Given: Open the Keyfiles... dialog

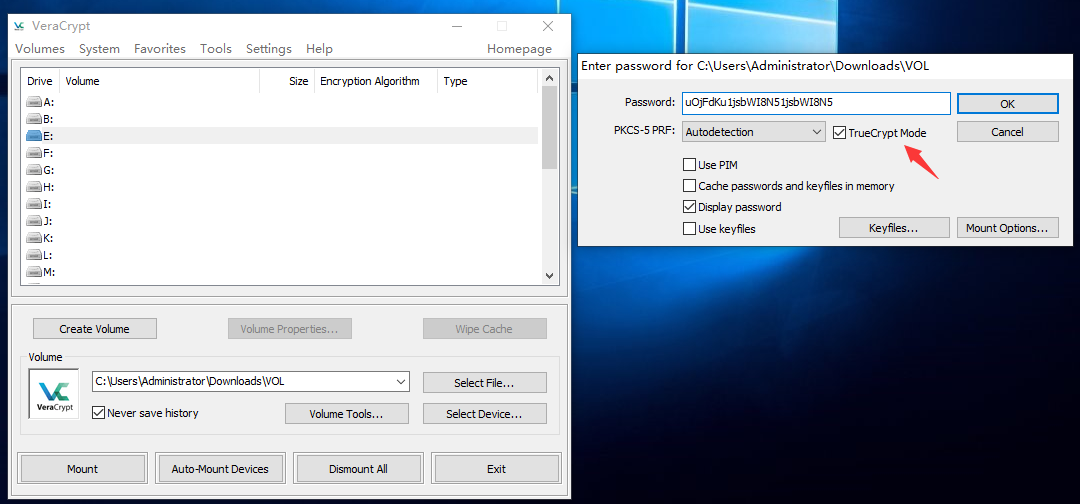Looking at the screenshot, I should pyautogui.click(x=893, y=228).
